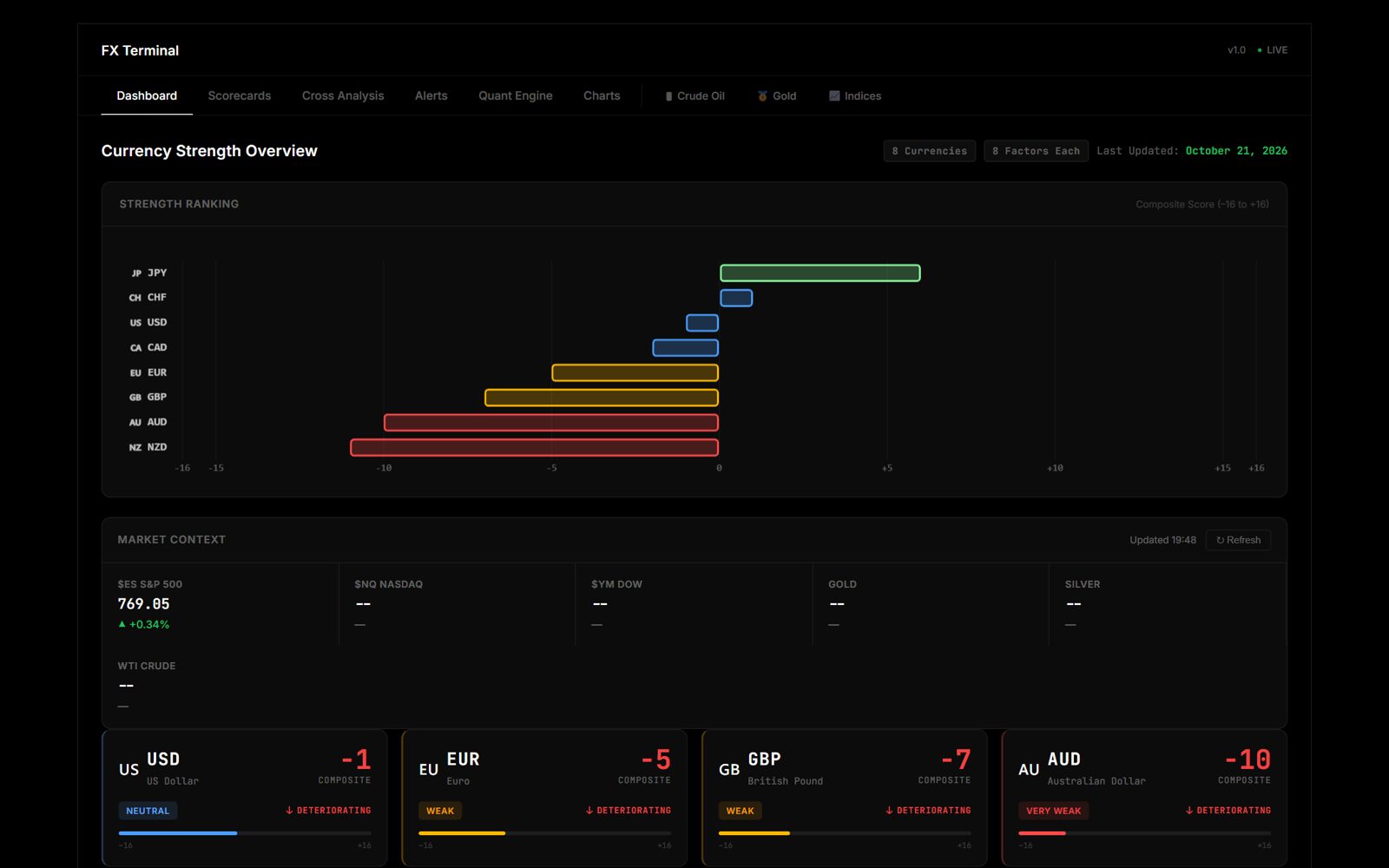Click the S&P 500 value 769.05
The width and height of the screenshot is (1389, 868).
[144, 604]
